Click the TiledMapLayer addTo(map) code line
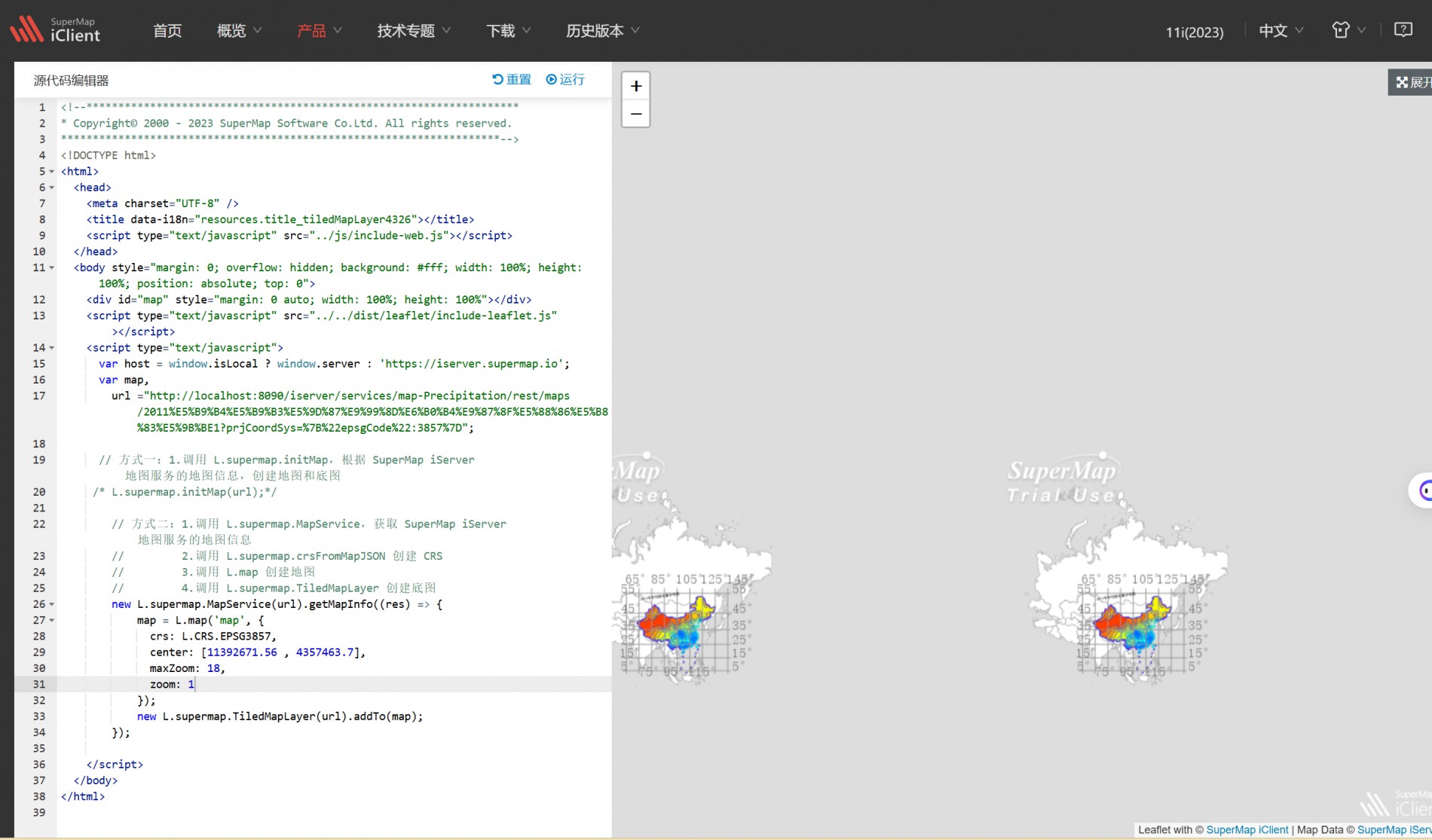Screen dimensions: 1432x840 [x=280, y=716]
